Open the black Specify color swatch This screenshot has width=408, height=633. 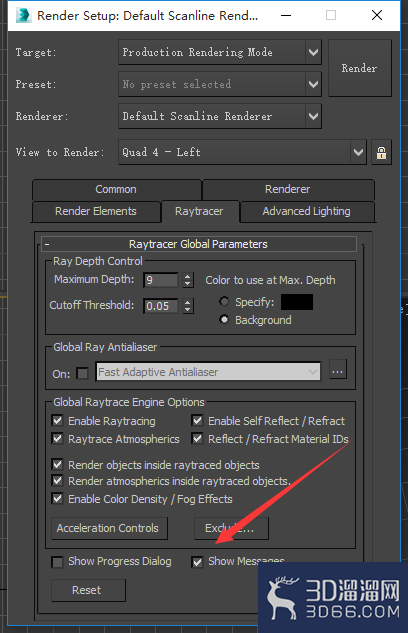pos(297,302)
